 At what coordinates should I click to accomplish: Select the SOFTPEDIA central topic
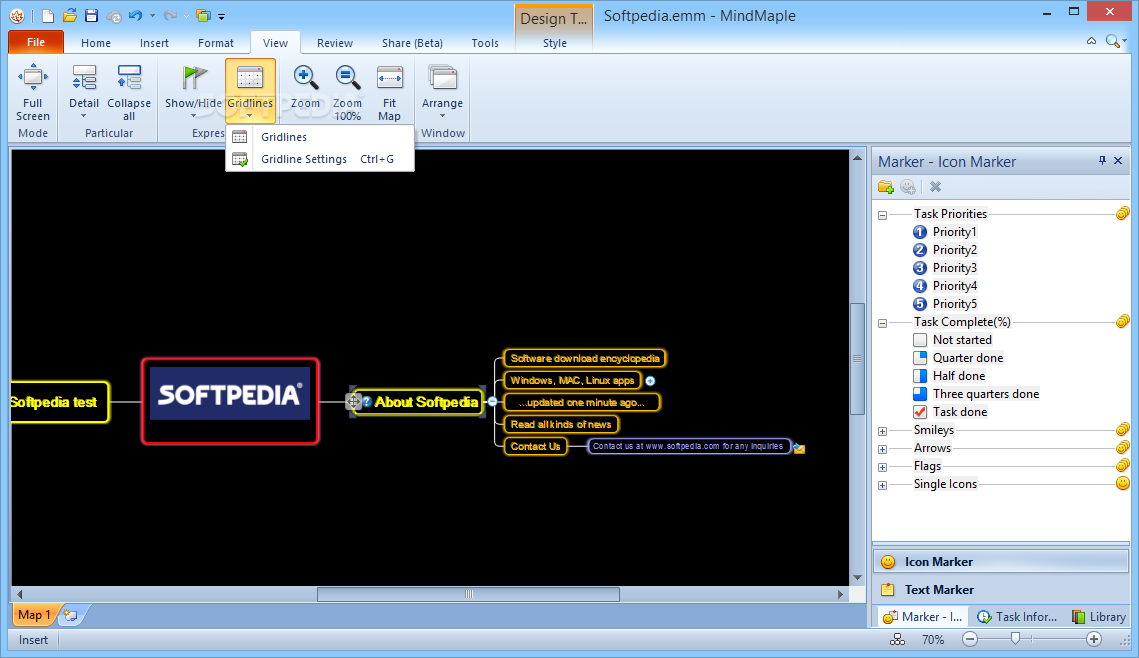(x=230, y=401)
